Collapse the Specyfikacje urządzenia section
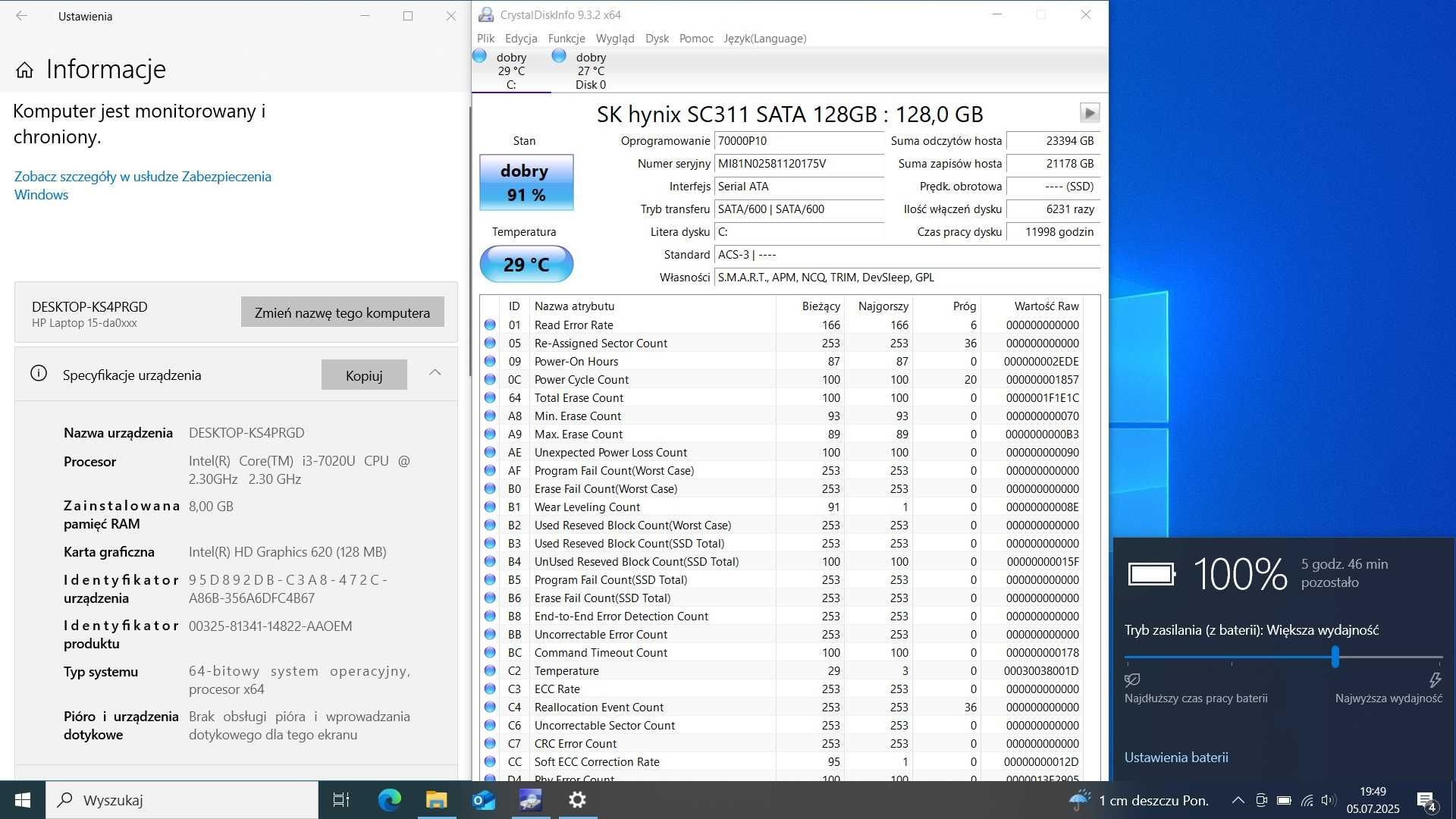This screenshot has height=819, width=1456. point(435,372)
